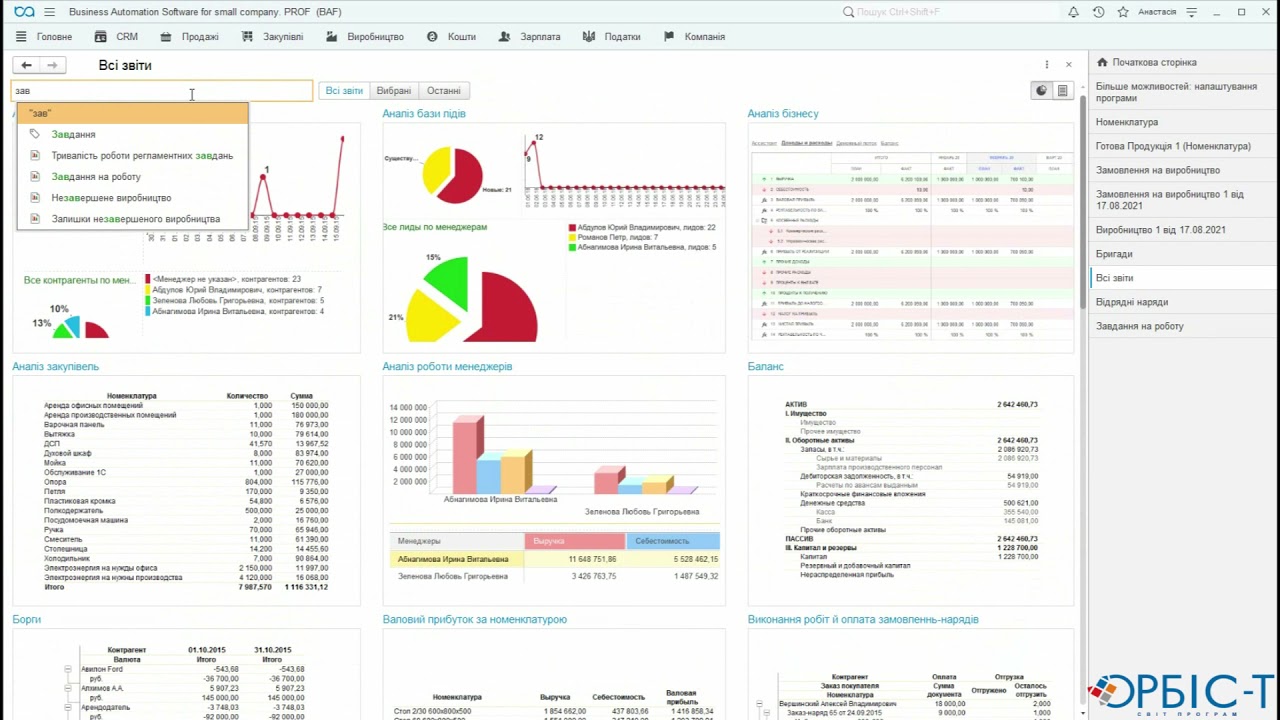Open the three-dot more actions menu

(x=1047, y=65)
